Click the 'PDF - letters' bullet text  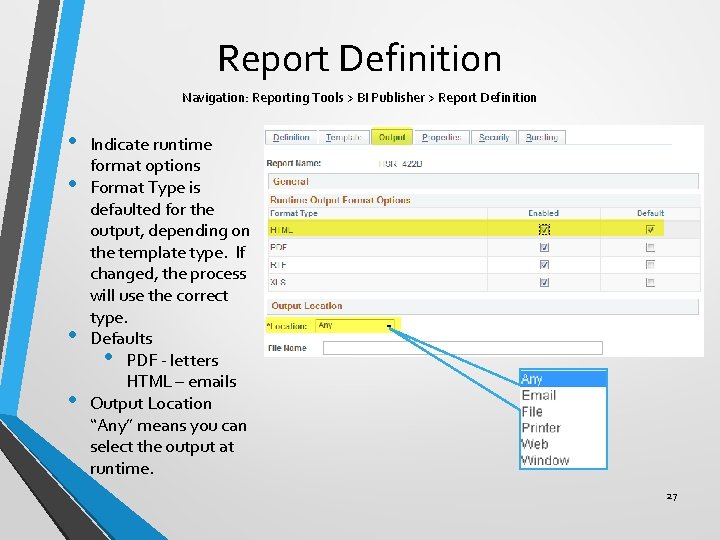(x=173, y=360)
